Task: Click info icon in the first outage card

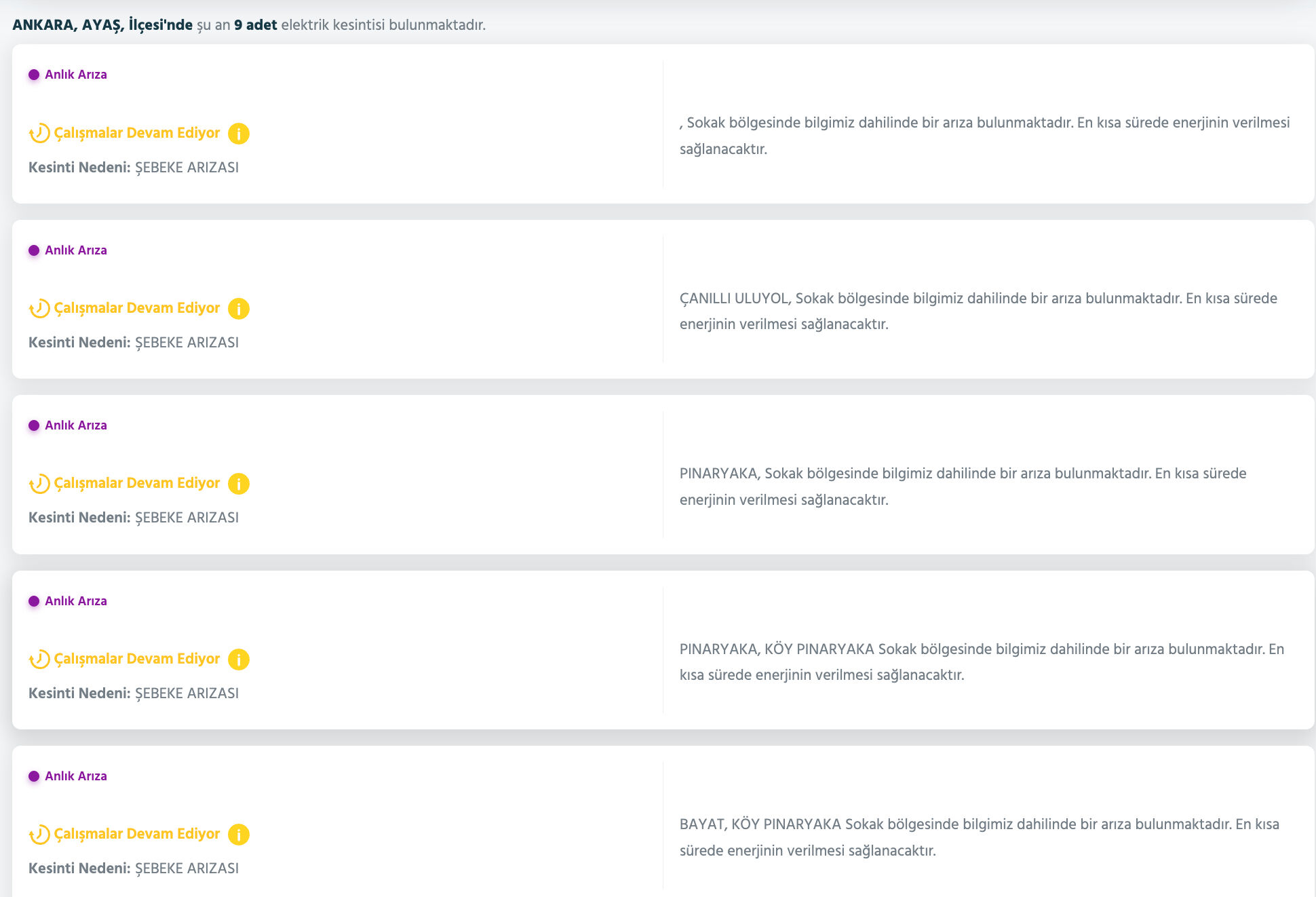Action: 238,134
